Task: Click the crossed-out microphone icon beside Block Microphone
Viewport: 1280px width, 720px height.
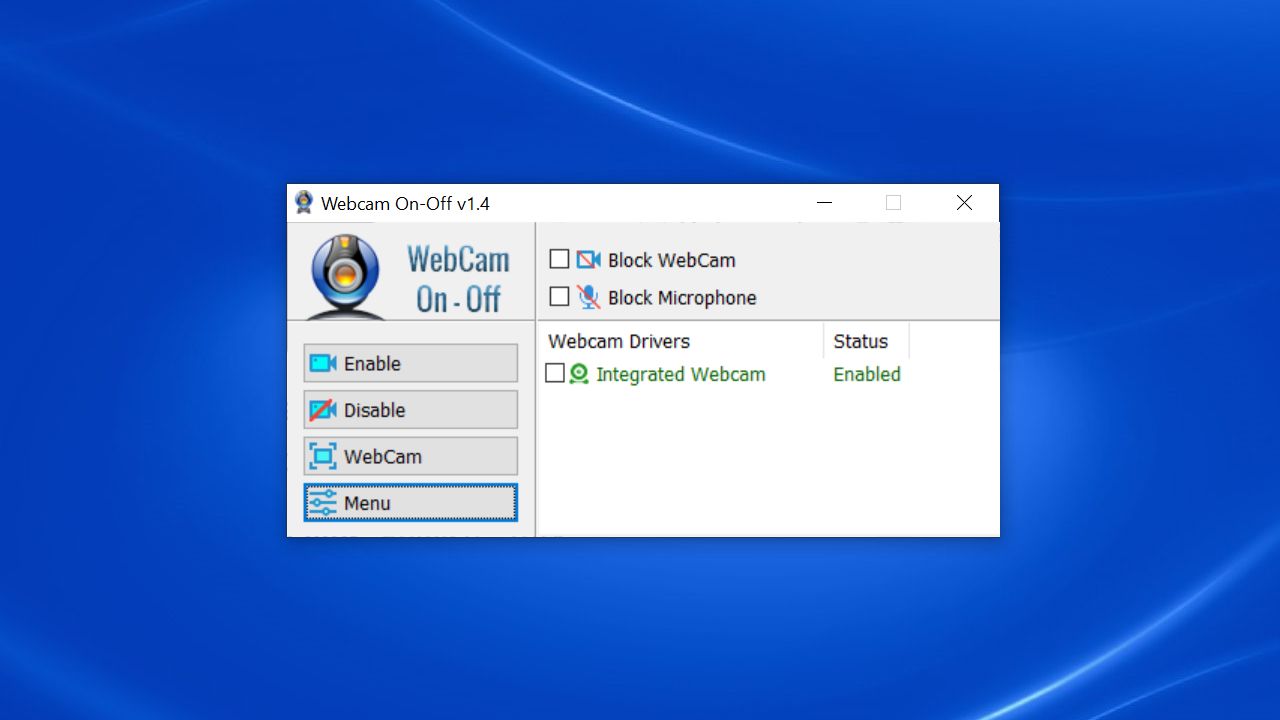Action: coord(588,297)
